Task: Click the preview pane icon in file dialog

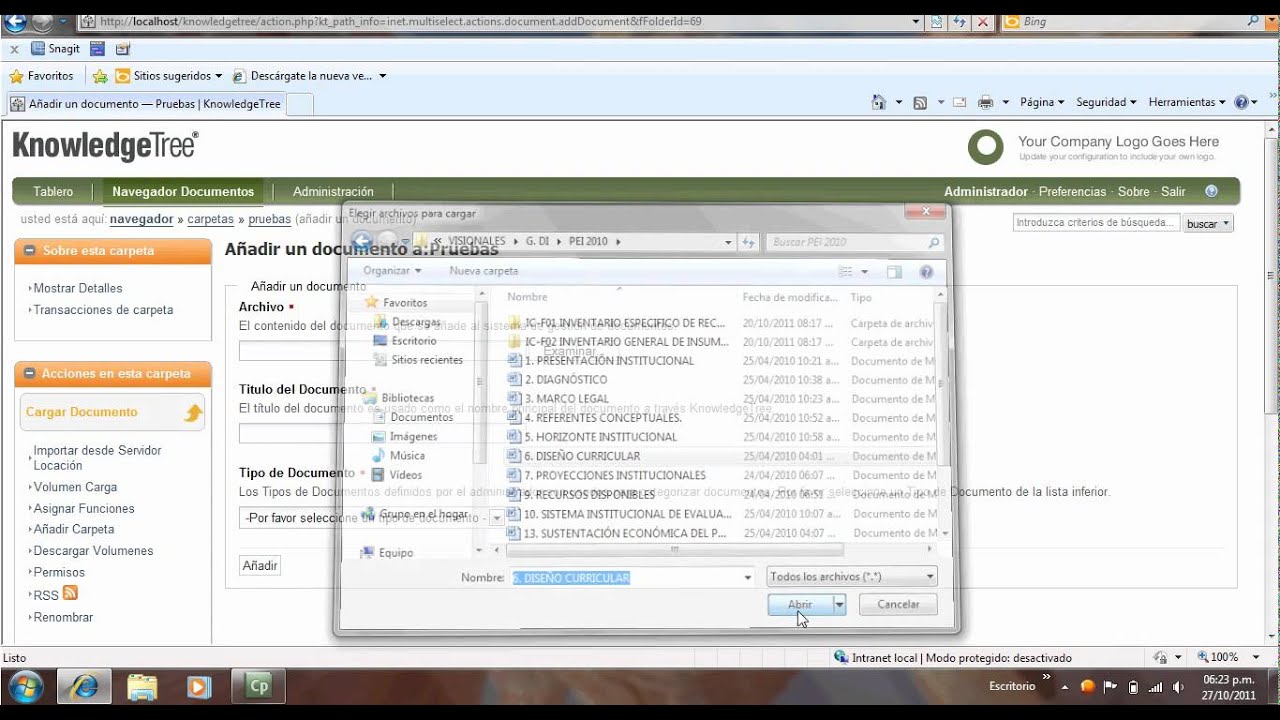Action: [894, 271]
